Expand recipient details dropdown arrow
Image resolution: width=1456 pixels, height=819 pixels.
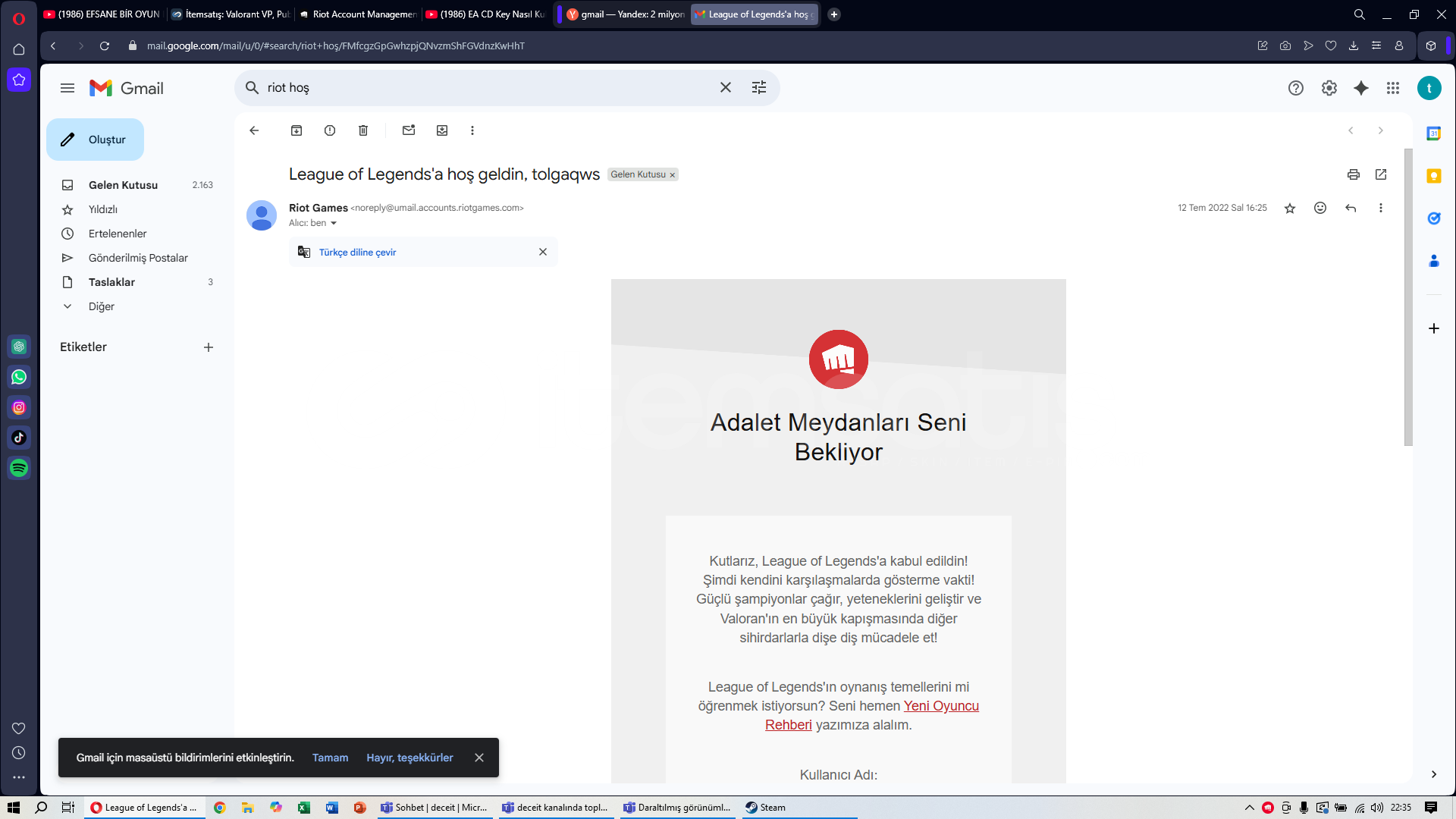click(x=333, y=224)
